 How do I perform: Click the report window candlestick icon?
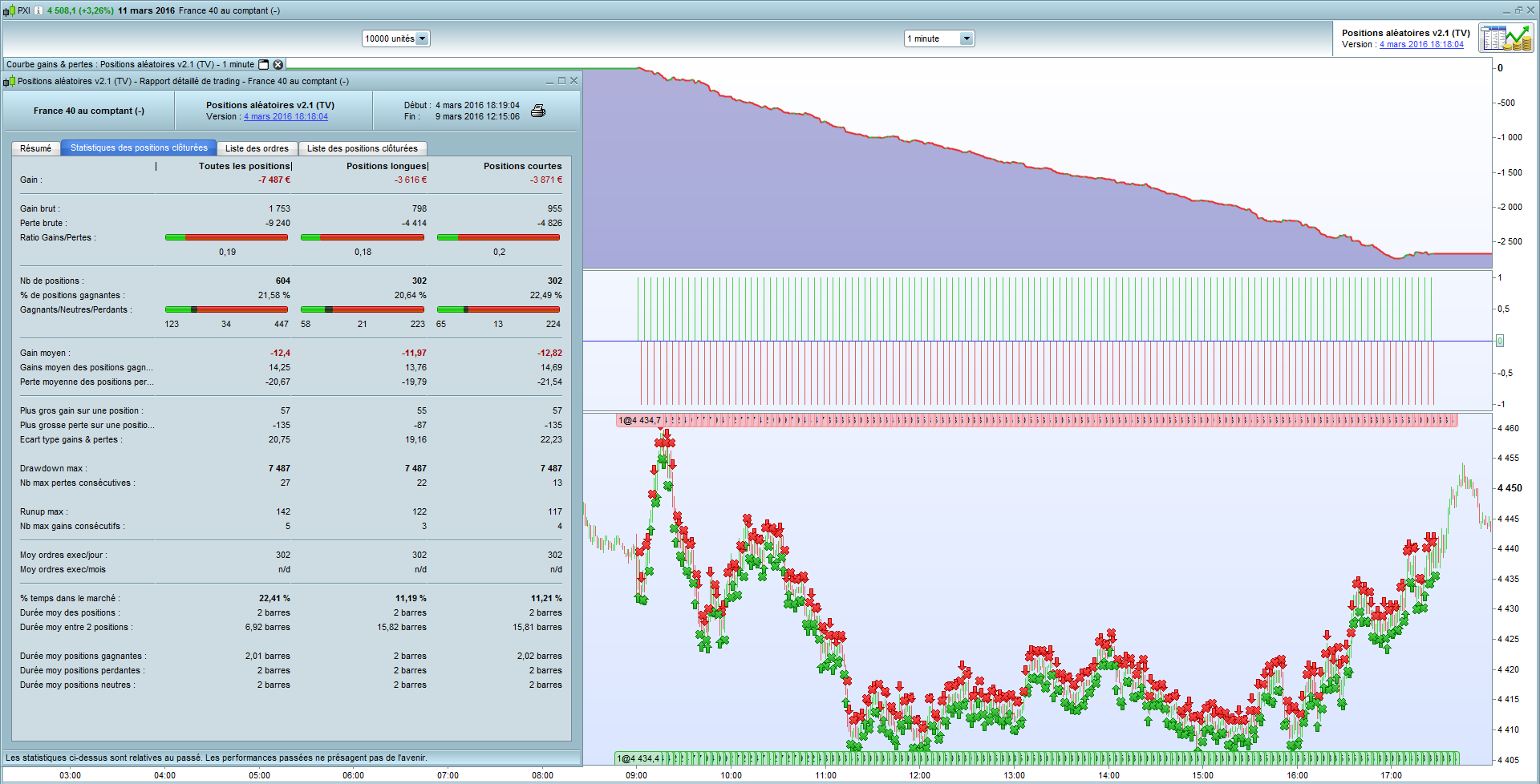(10, 81)
